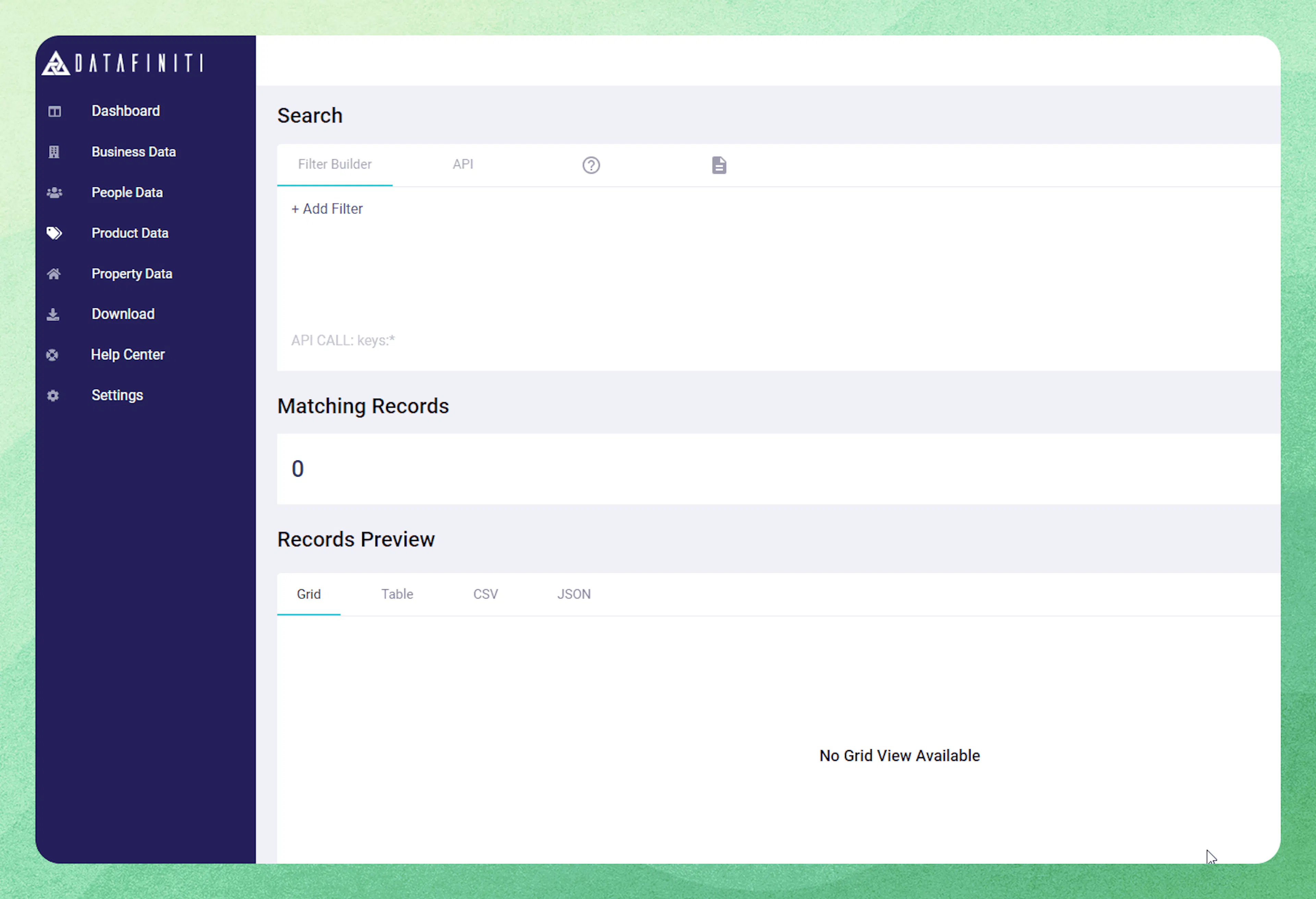Open the Download page from the sidebar
Image resolution: width=1316 pixels, height=899 pixels.
point(122,314)
